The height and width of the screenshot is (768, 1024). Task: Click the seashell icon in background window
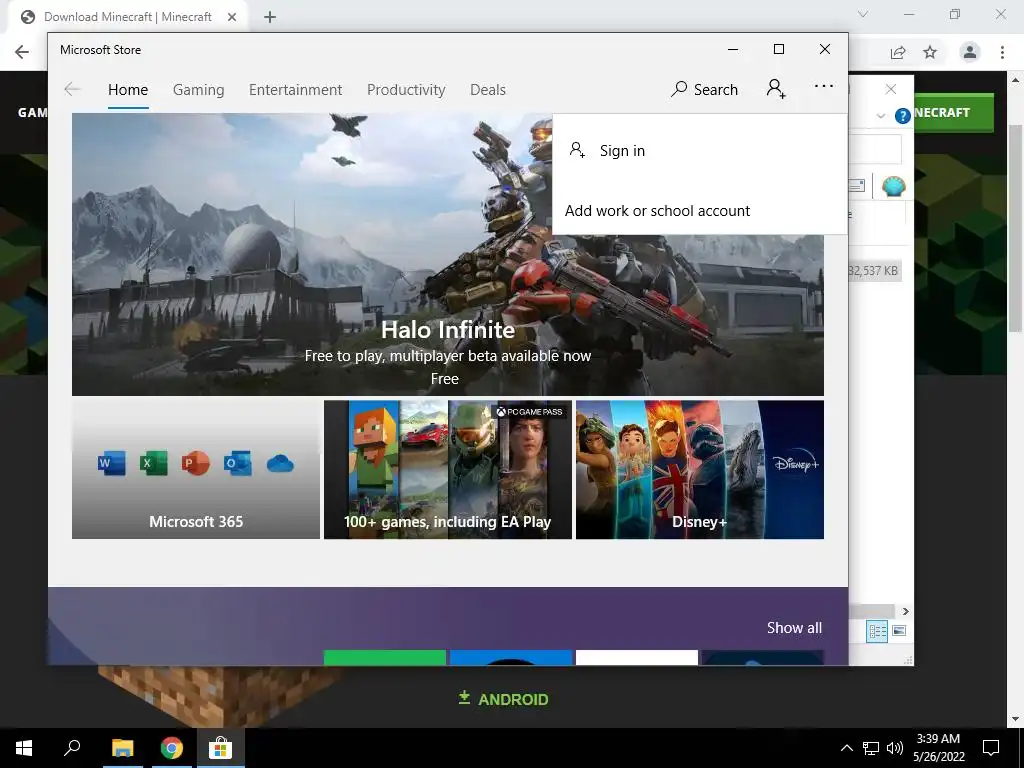tap(893, 187)
